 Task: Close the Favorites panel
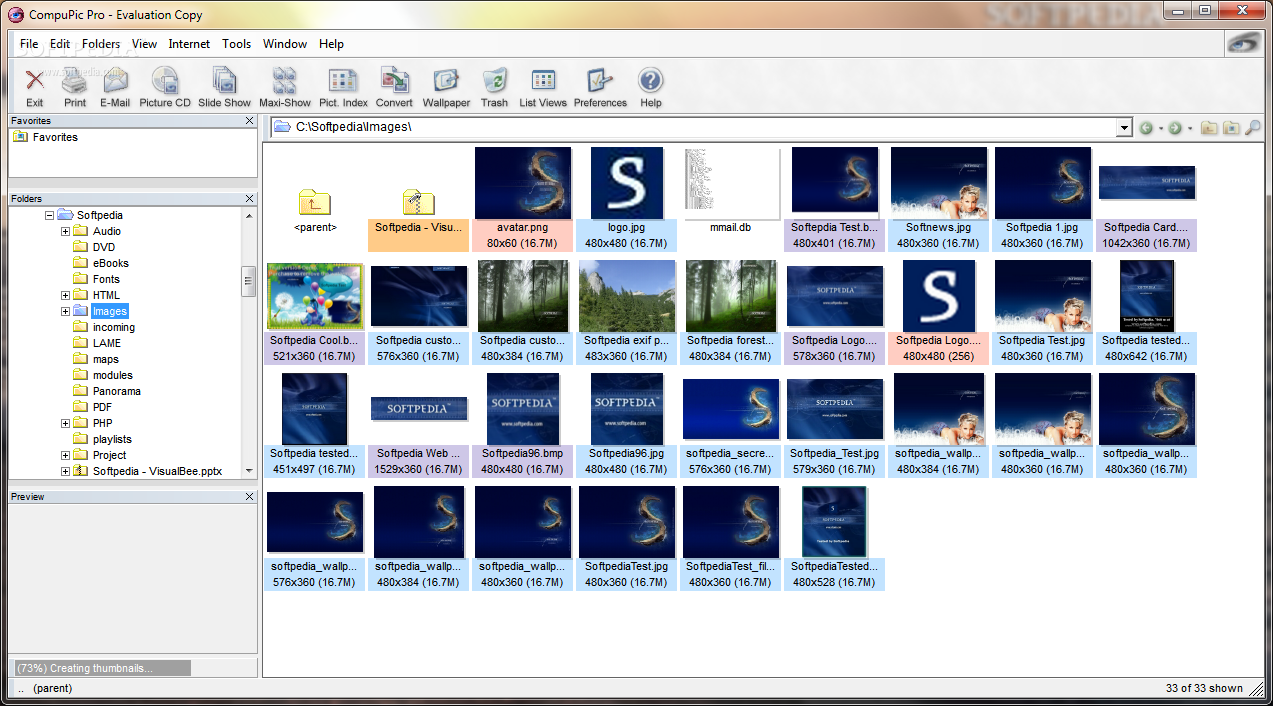250,121
